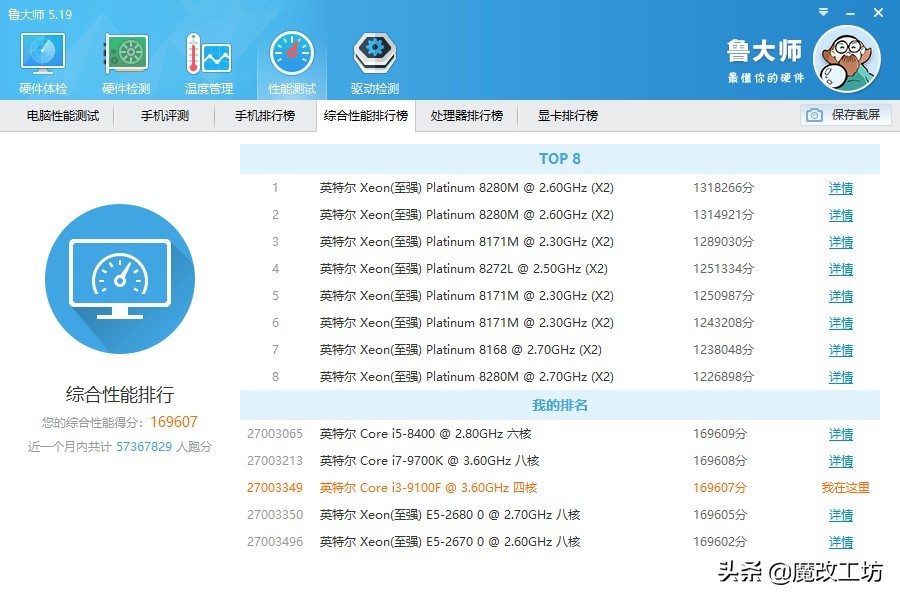Click the Ludashi monkey mascot logo
Image resolution: width=900 pixels, height=600 pixels.
point(845,58)
